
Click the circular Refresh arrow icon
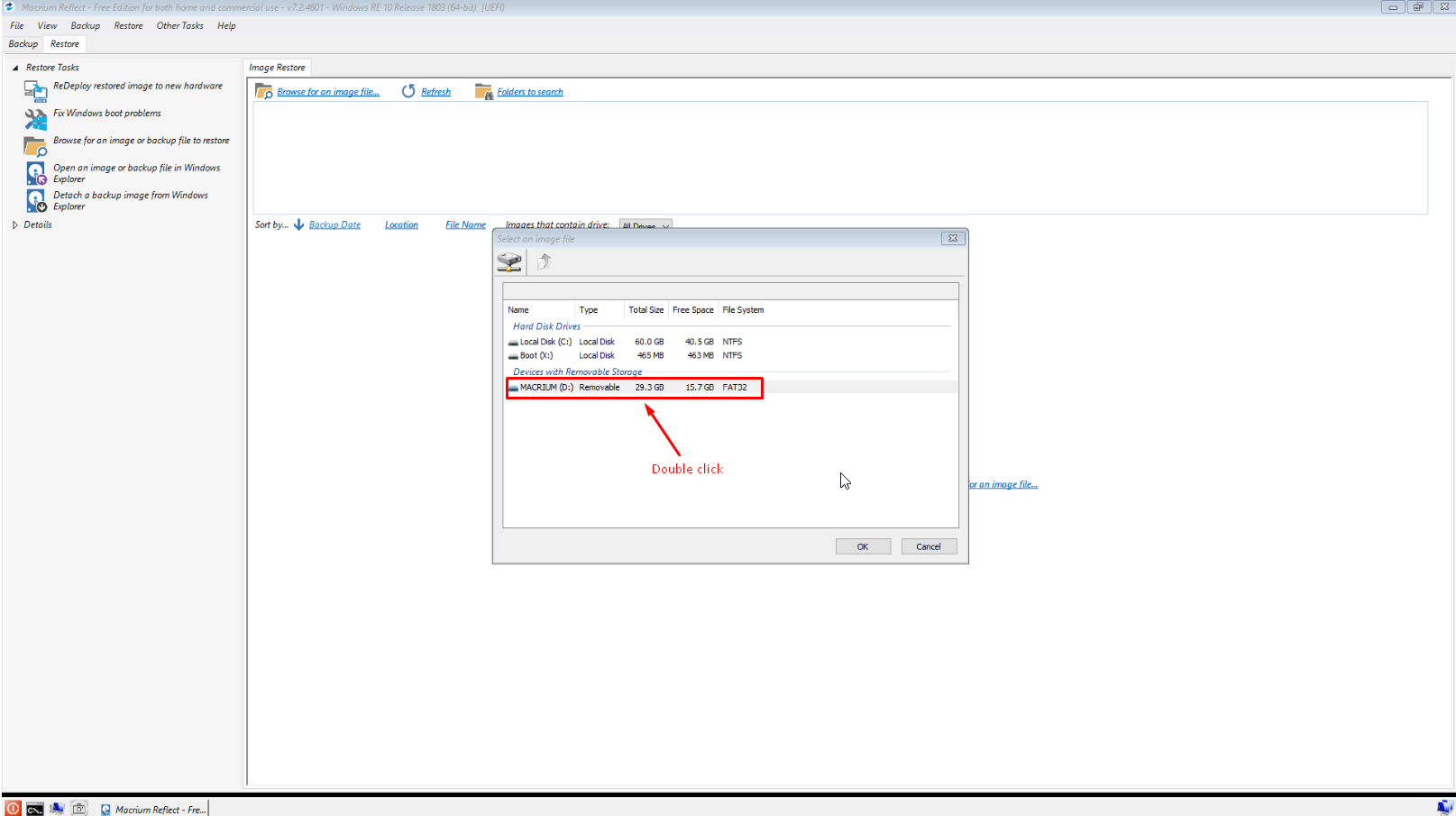point(408,91)
